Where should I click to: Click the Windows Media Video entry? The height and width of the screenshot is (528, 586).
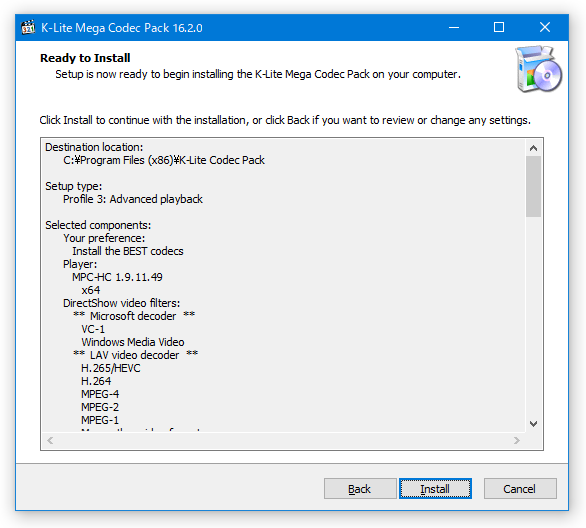point(133,342)
